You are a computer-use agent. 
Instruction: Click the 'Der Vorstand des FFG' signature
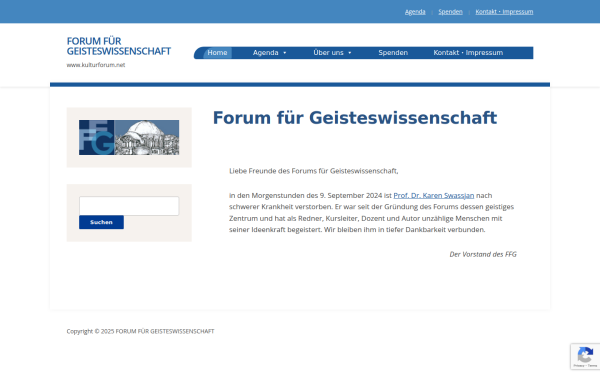[x=483, y=254]
